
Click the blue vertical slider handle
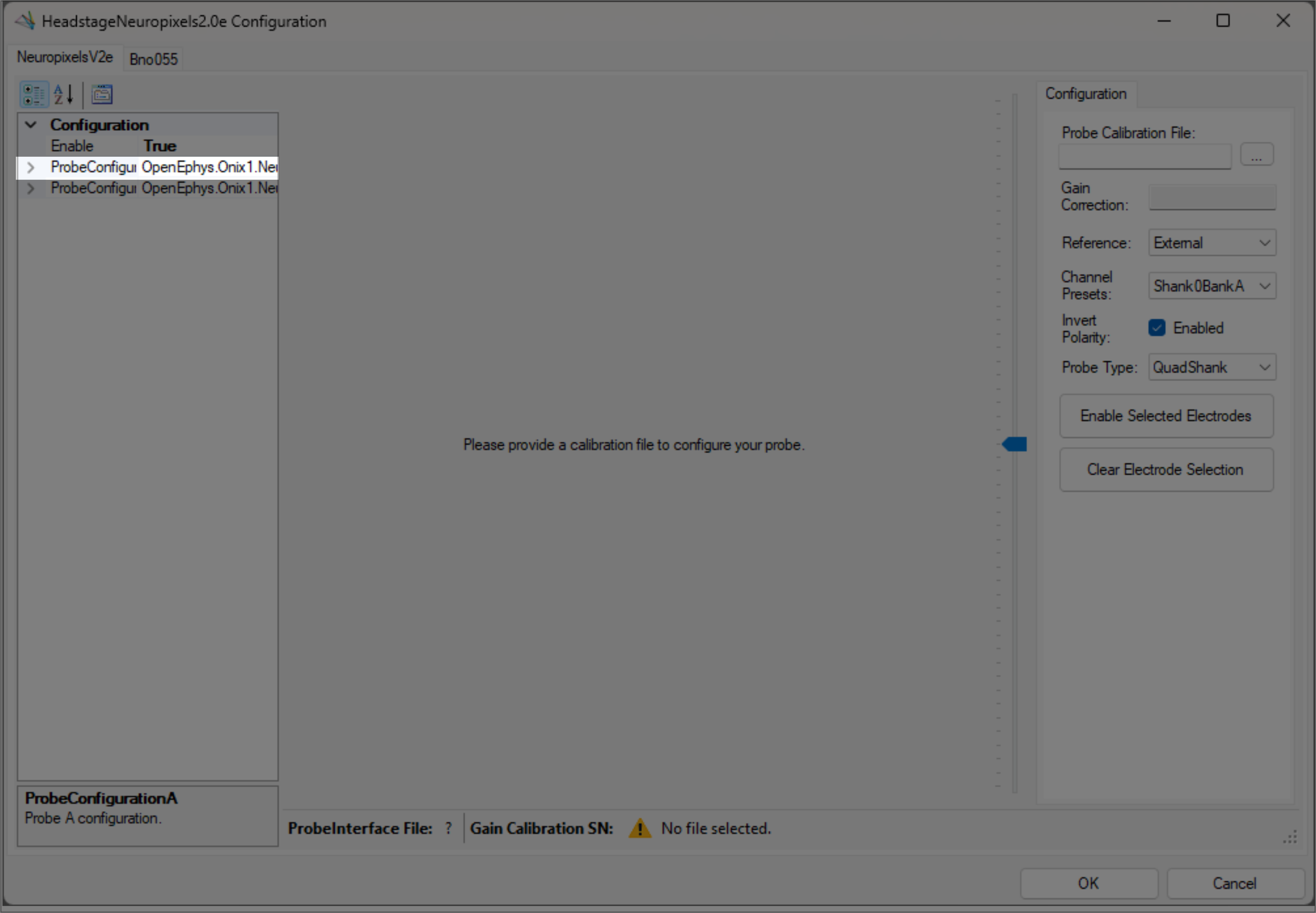pyautogui.click(x=1015, y=444)
